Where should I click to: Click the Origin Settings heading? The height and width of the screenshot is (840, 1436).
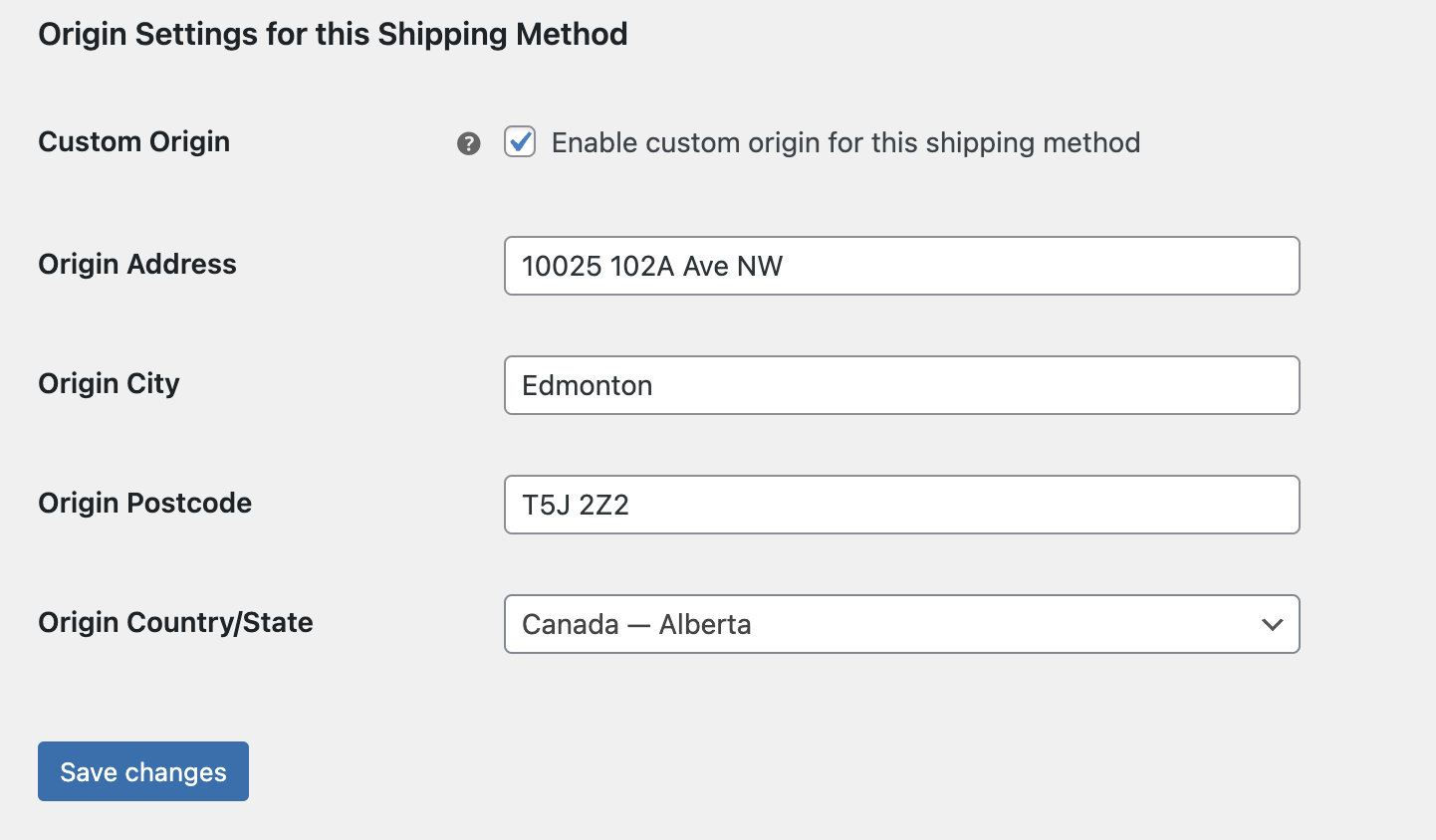[333, 34]
